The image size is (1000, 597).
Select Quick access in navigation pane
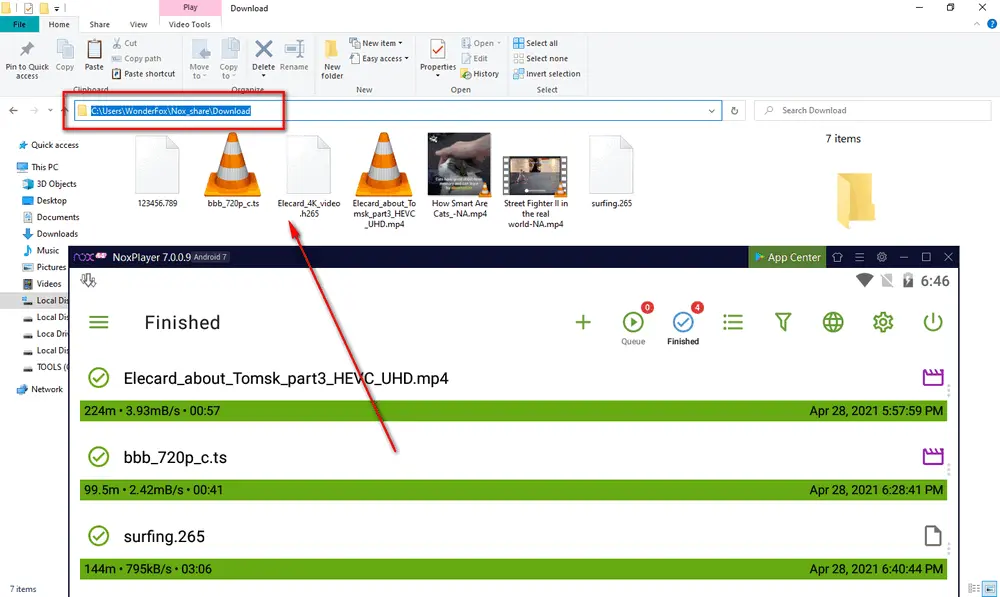tap(48, 145)
